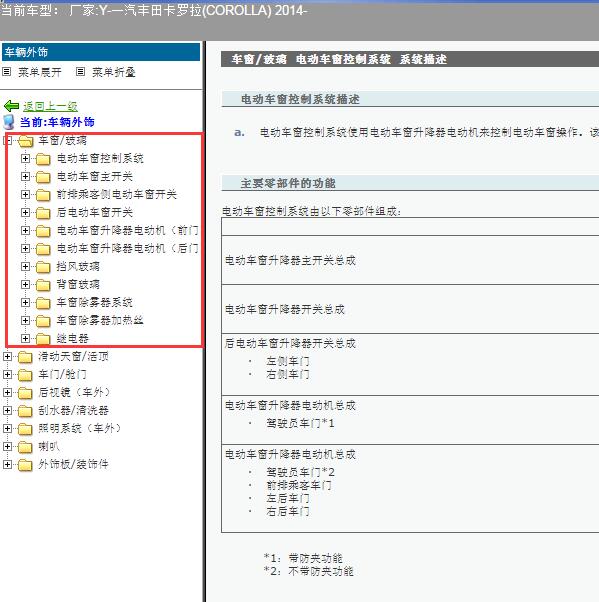Screen dimensions: 599x602
Task: Expand the 背窗玻璃 node
Action: (x=25, y=284)
